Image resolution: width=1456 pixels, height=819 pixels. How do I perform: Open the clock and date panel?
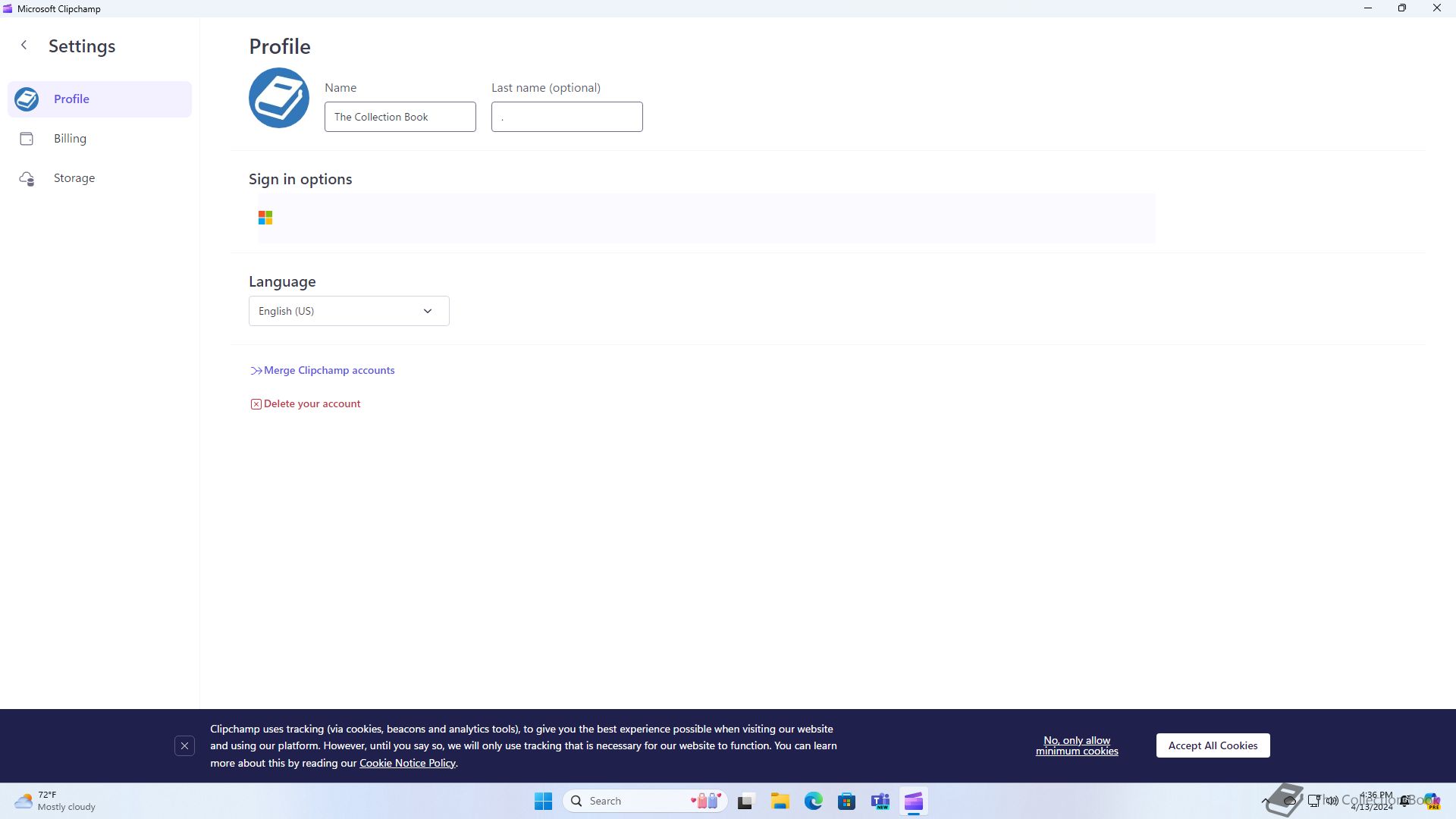1371,801
